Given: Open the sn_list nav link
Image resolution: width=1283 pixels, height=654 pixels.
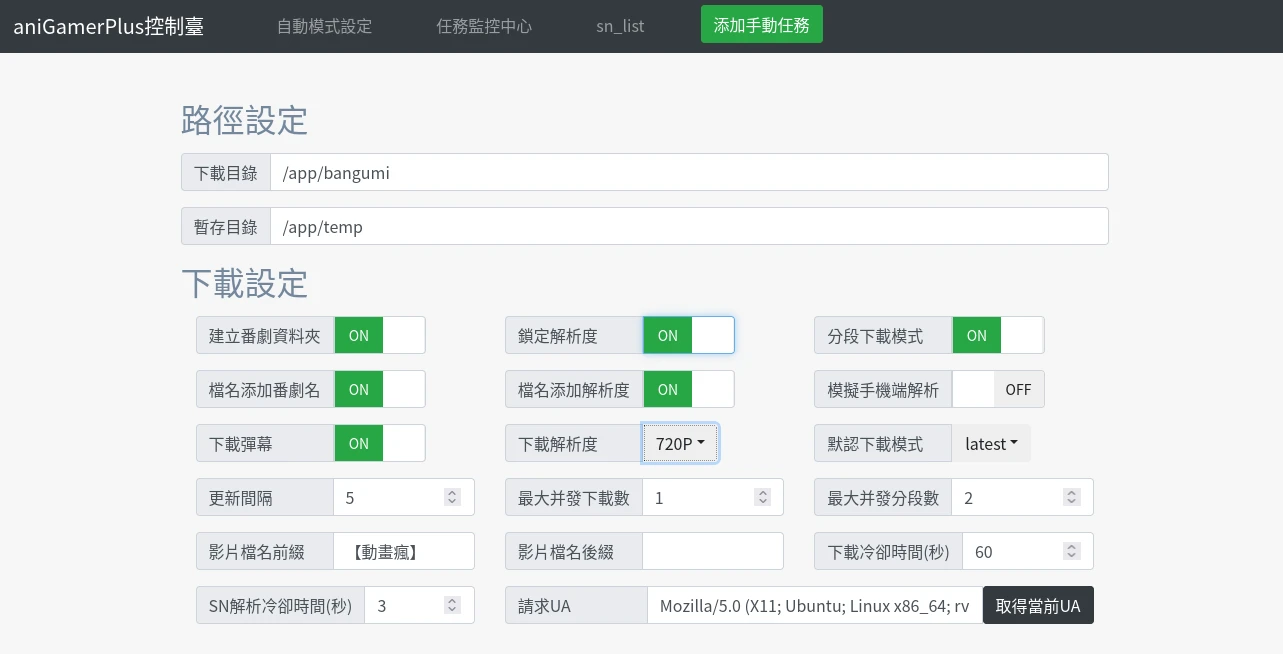Looking at the screenshot, I should pos(620,26).
